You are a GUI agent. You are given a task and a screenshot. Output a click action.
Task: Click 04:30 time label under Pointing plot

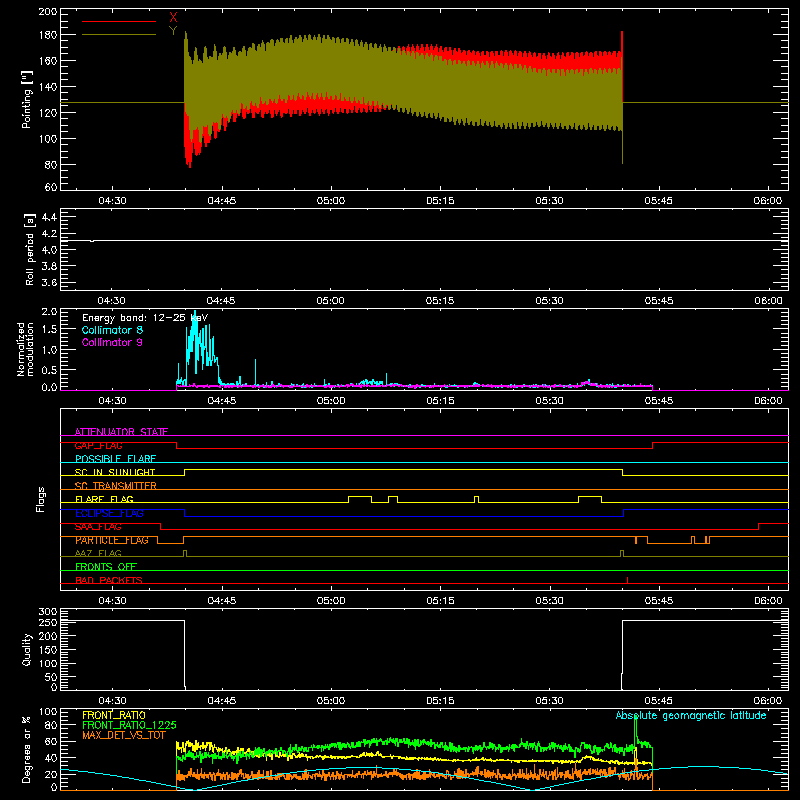coord(112,201)
